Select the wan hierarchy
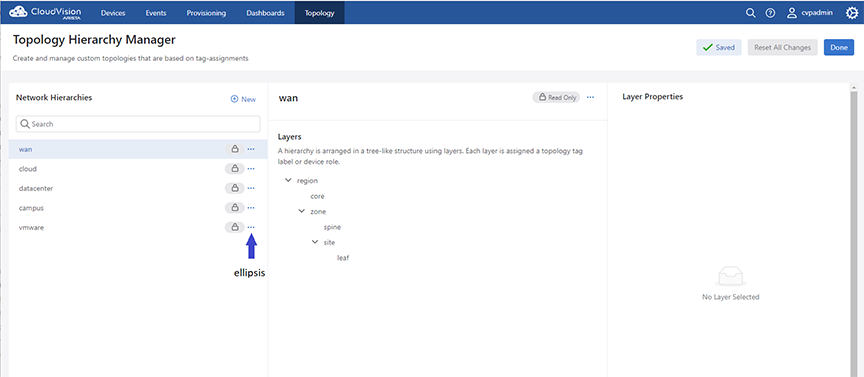 pyautogui.click(x=138, y=149)
